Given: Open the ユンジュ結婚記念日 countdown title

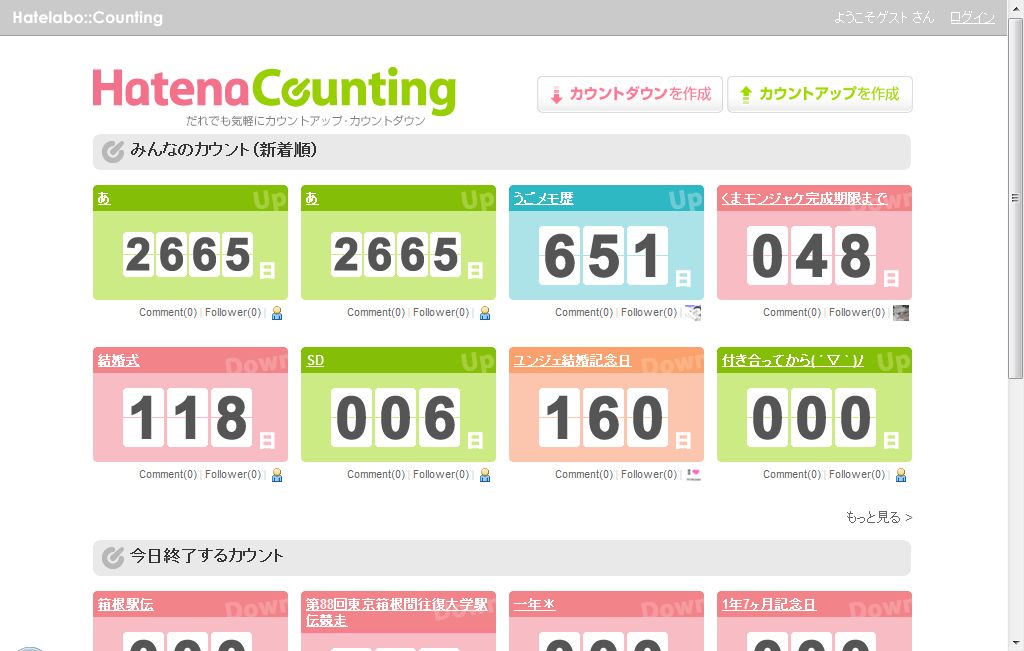Looking at the screenshot, I should point(571,360).
